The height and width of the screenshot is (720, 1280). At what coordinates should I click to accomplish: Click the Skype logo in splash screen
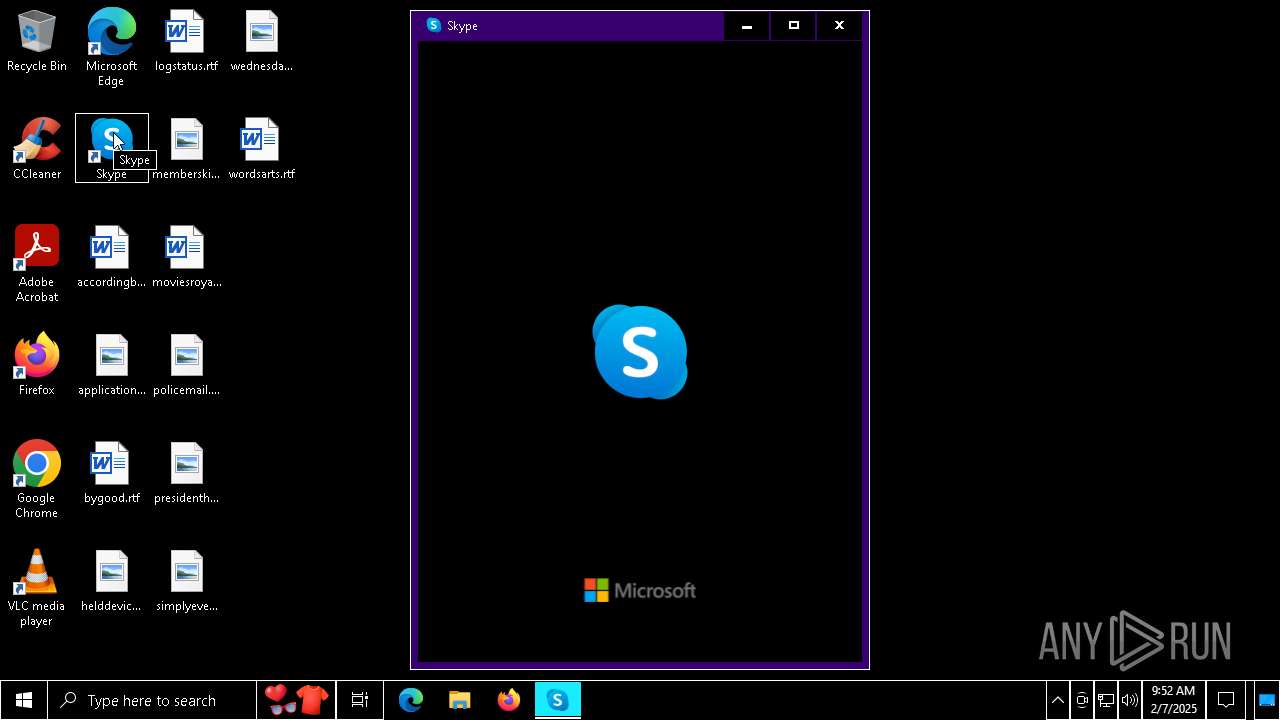tap(640, 352)
